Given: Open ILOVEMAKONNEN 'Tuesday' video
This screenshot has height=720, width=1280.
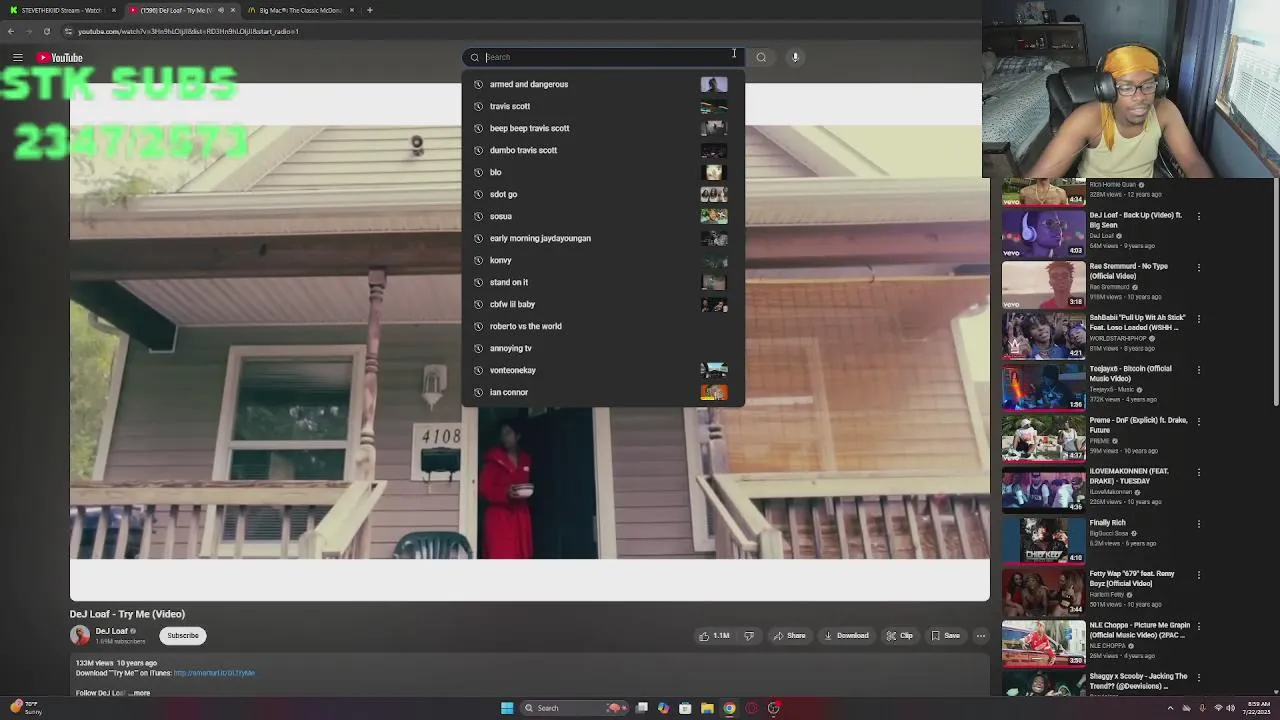Looking at the screenshot, I should click(x=1044, y=489).
